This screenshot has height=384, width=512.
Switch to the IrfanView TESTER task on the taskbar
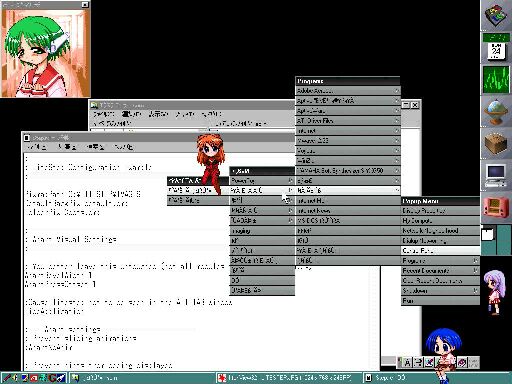click(289, 378)
